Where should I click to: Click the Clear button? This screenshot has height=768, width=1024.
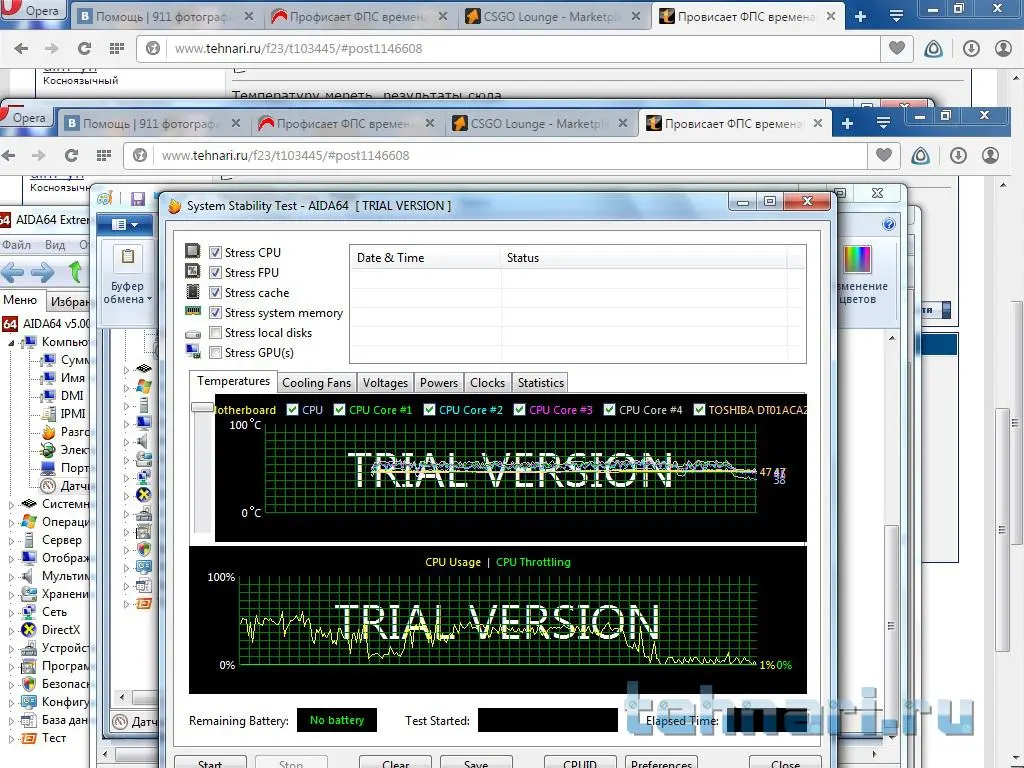395,762
